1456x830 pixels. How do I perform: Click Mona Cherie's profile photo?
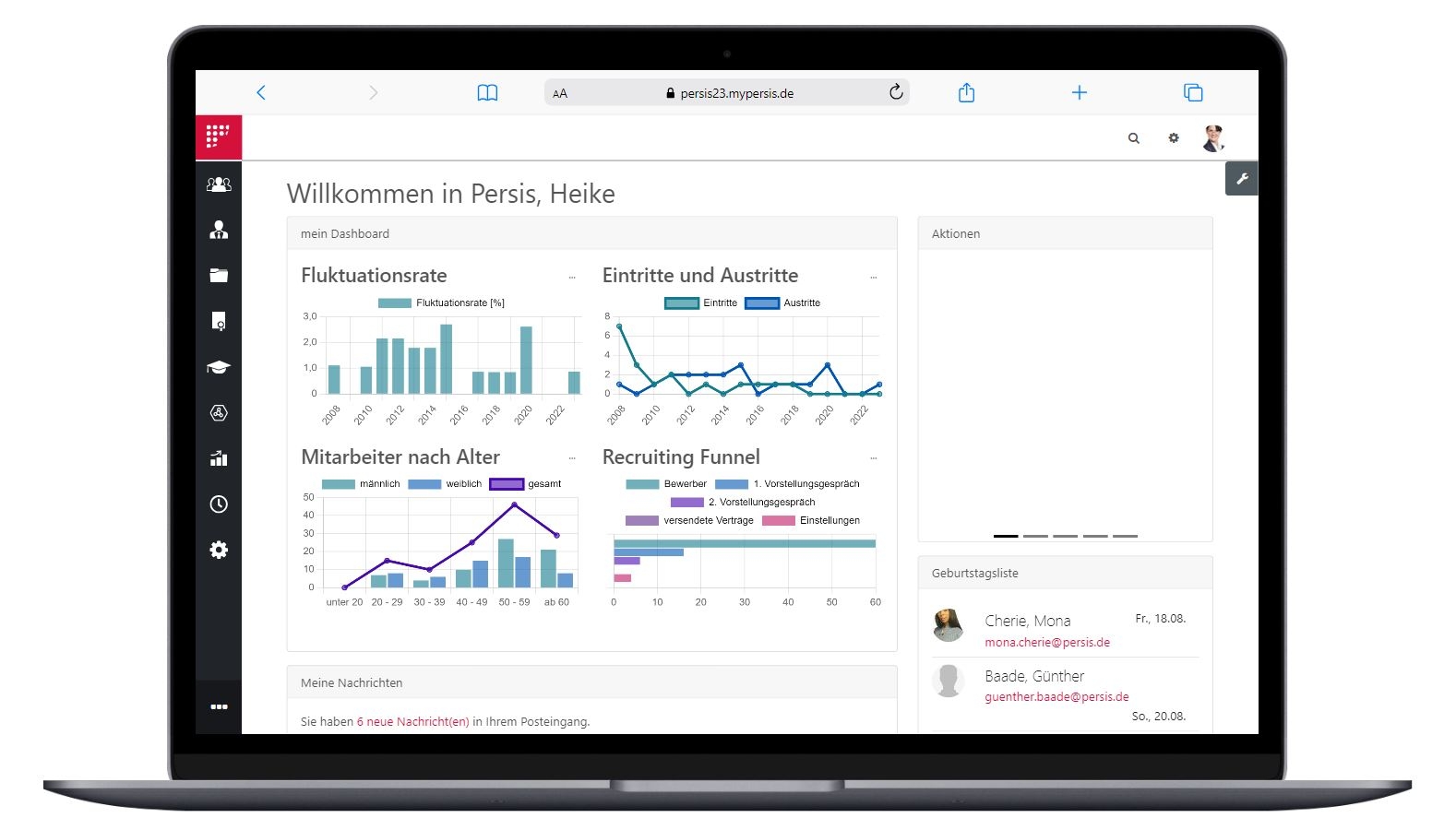click(x=948, y=625)
